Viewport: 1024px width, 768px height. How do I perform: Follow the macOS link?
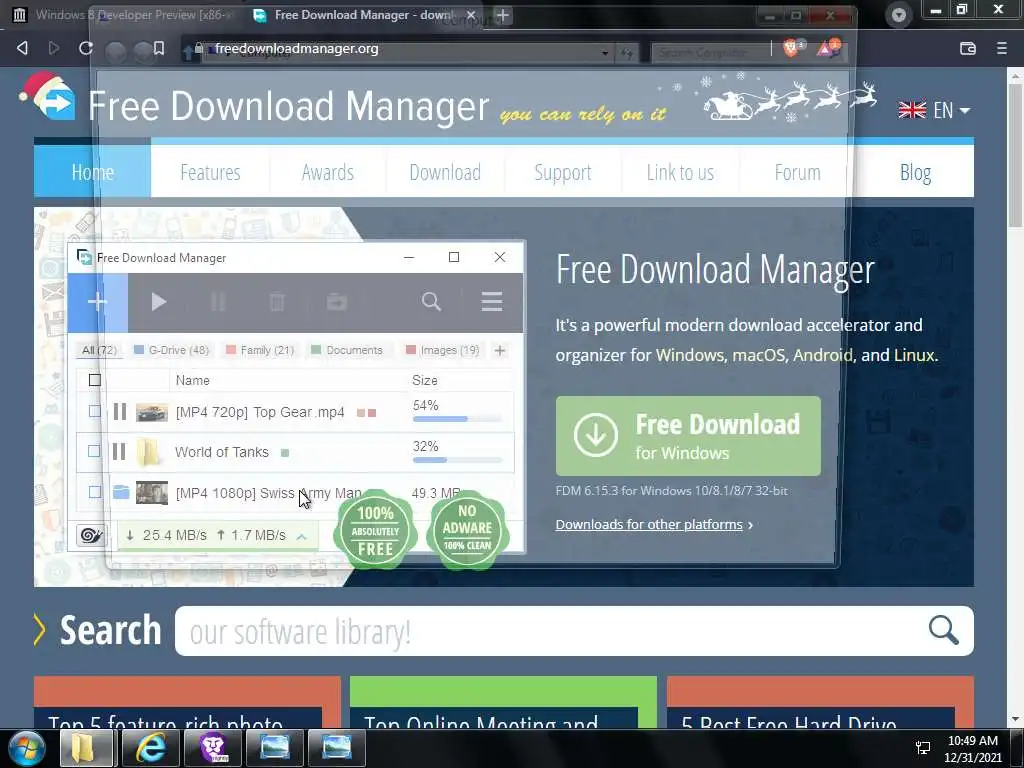point(758,355)
